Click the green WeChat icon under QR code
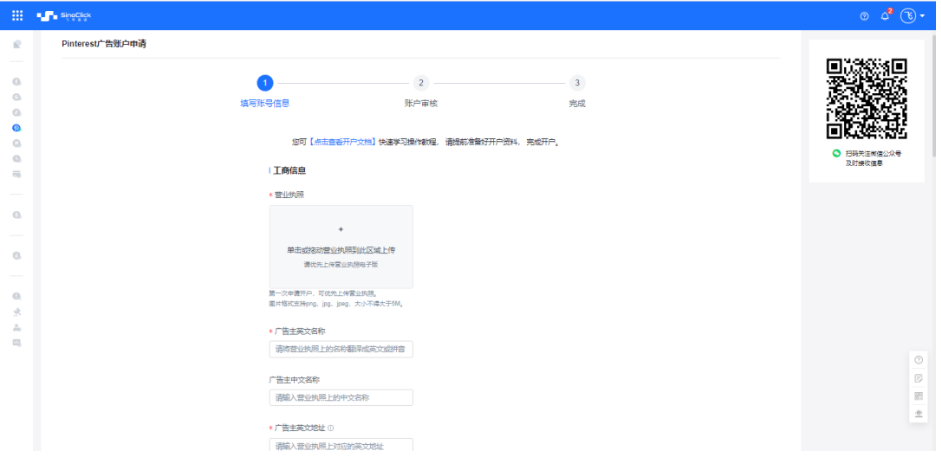This screenshot has width=941, height=462. coord(837,153)
